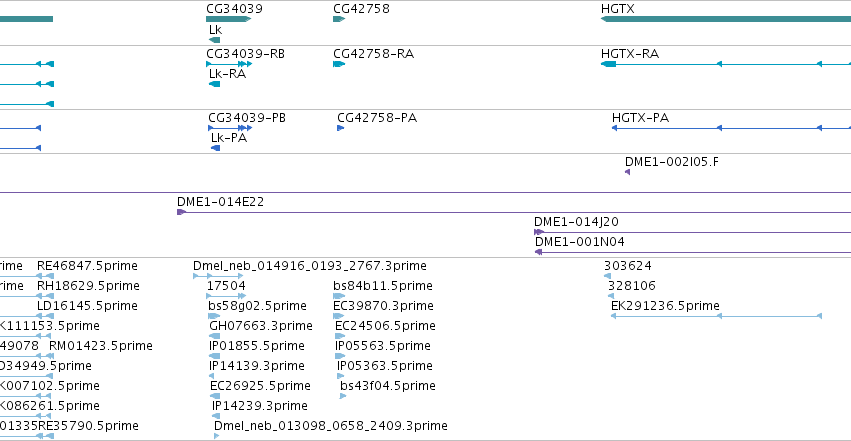Select the Lk gene label
The height and width of the screenshot is (441, 851).
point(215,30)
